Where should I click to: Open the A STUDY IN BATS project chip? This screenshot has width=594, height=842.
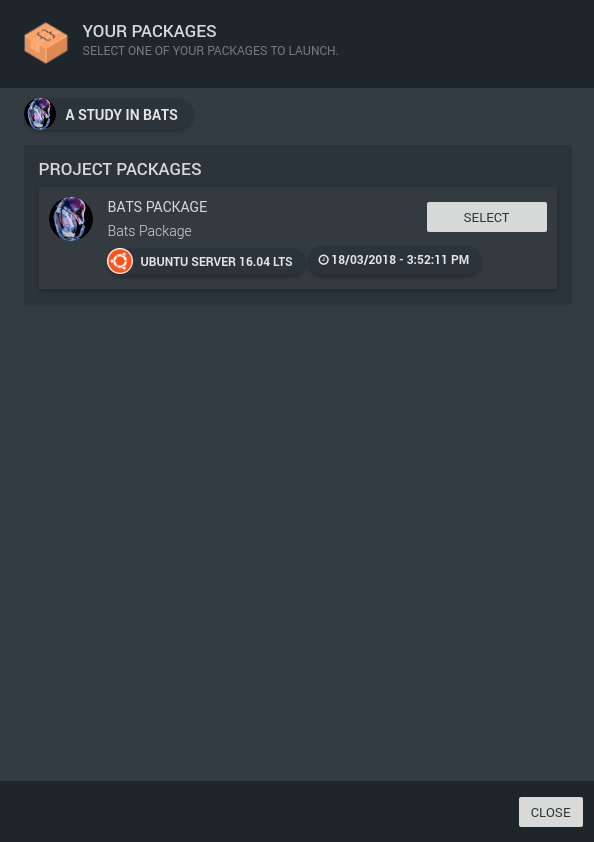click(x=105, y=114)
